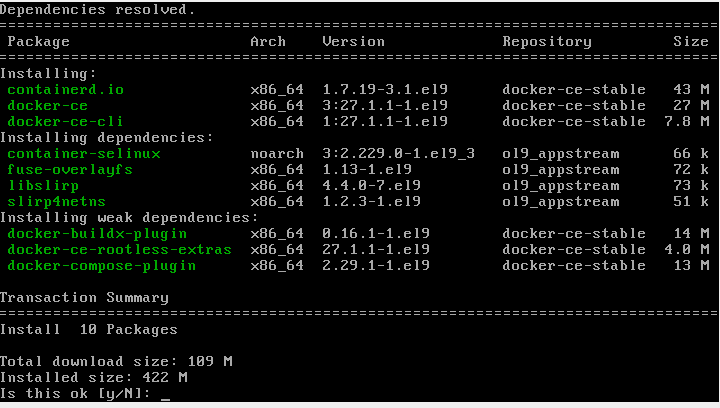Image resolution: width=720 pixels, height=408 pixels.
Task: Select the docker-compose-plugin entry
Action: tap(101, 266)
